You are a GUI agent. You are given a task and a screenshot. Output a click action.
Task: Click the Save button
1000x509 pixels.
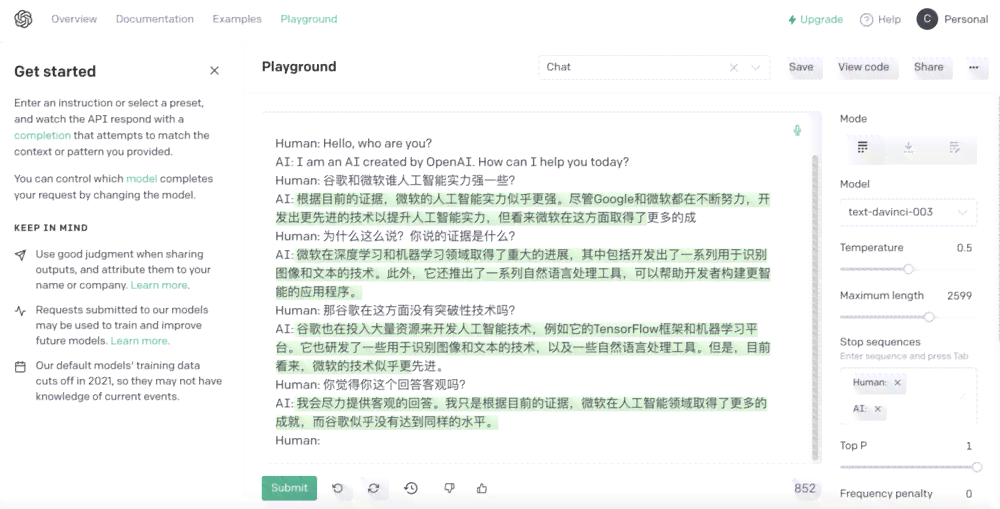tap(801, 67)
